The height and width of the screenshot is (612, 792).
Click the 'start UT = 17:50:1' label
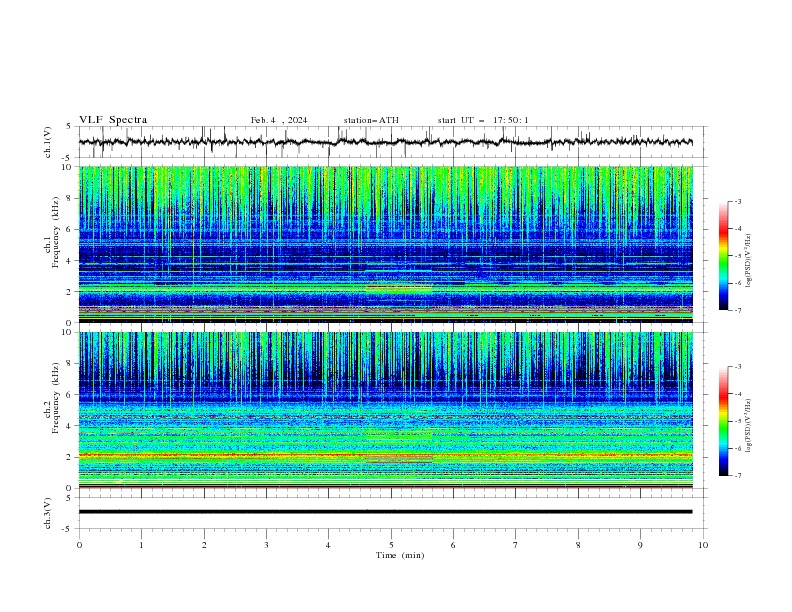(x=483, y=120)
